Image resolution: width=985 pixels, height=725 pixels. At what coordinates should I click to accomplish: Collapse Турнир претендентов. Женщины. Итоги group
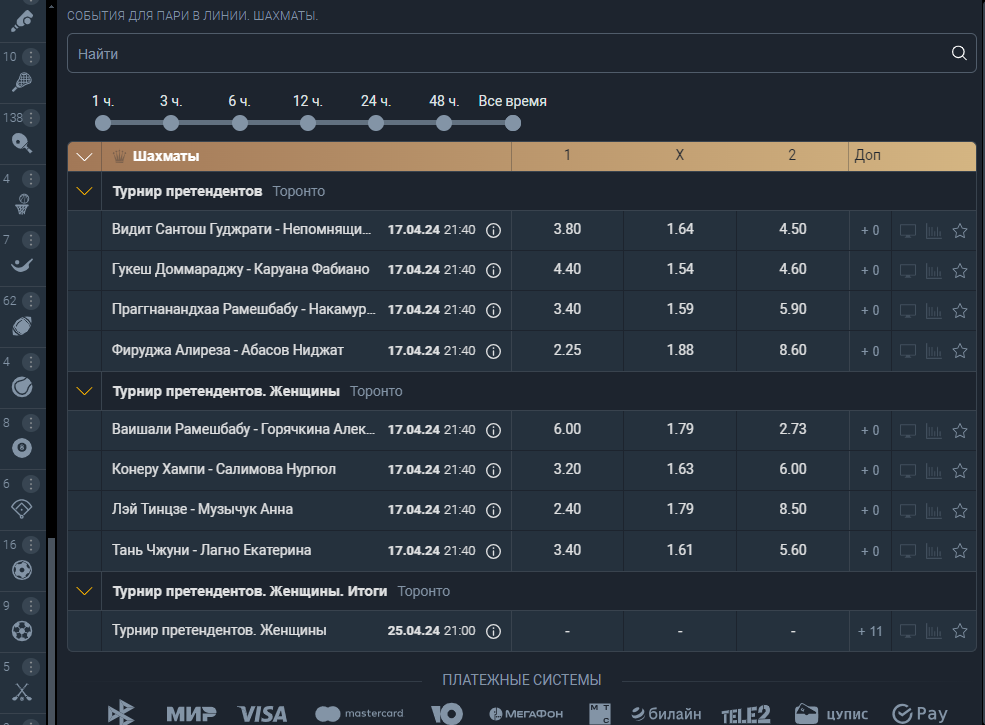(84, 591)
